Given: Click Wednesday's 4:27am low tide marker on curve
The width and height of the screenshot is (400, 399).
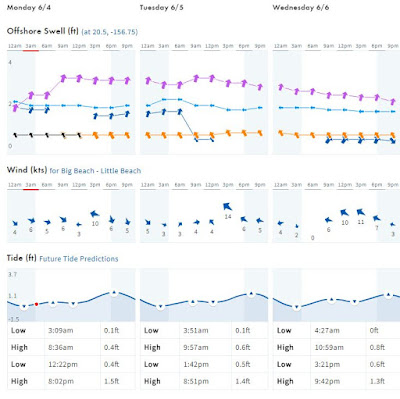Looking at the screenshot, I should tap(296, 307).
